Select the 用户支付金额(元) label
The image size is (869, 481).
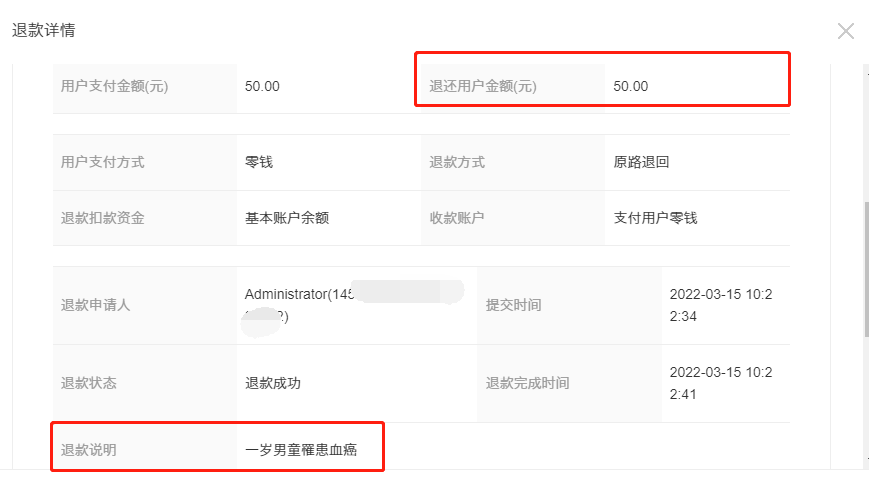tap(114, 86)
